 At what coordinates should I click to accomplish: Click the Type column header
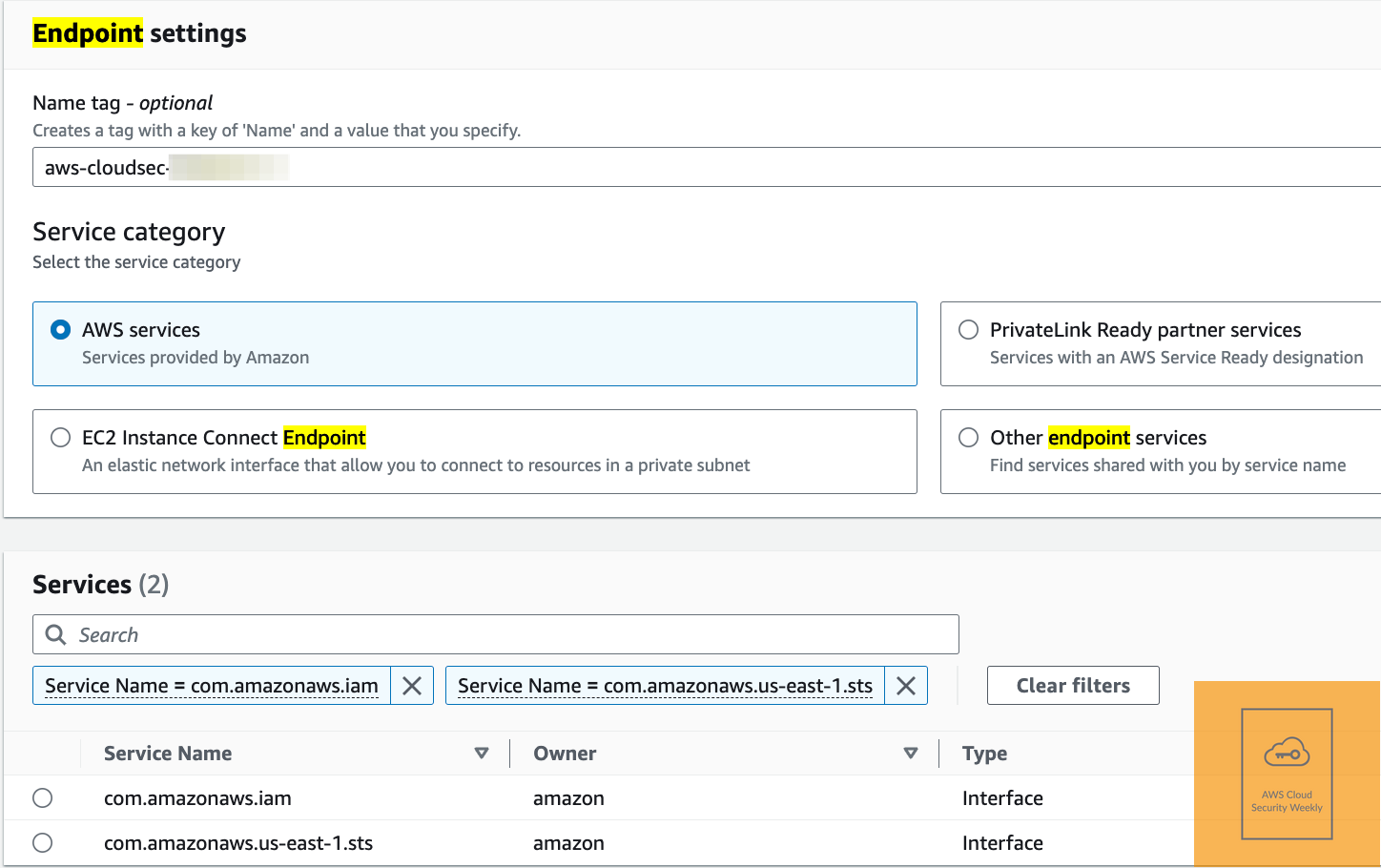(985, 754)
